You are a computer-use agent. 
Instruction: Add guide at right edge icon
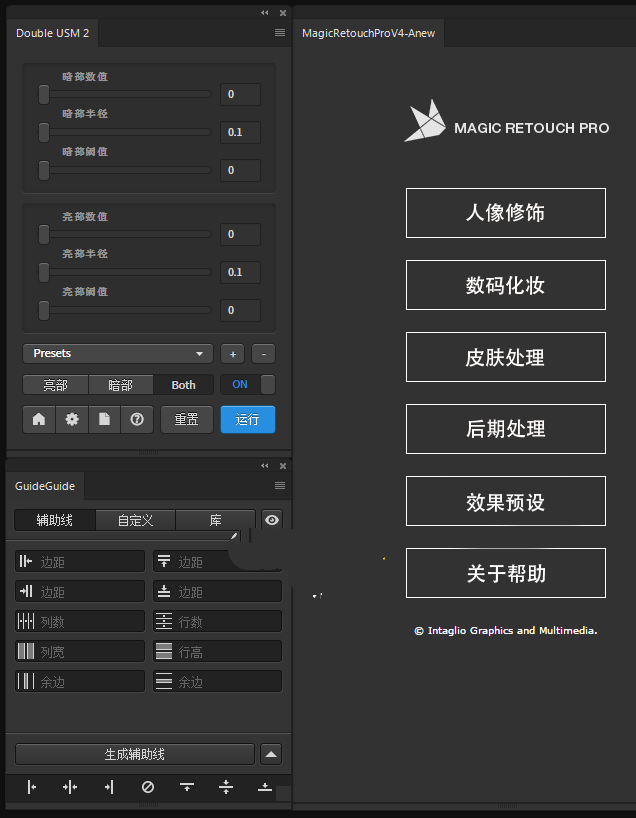(109, 787)
